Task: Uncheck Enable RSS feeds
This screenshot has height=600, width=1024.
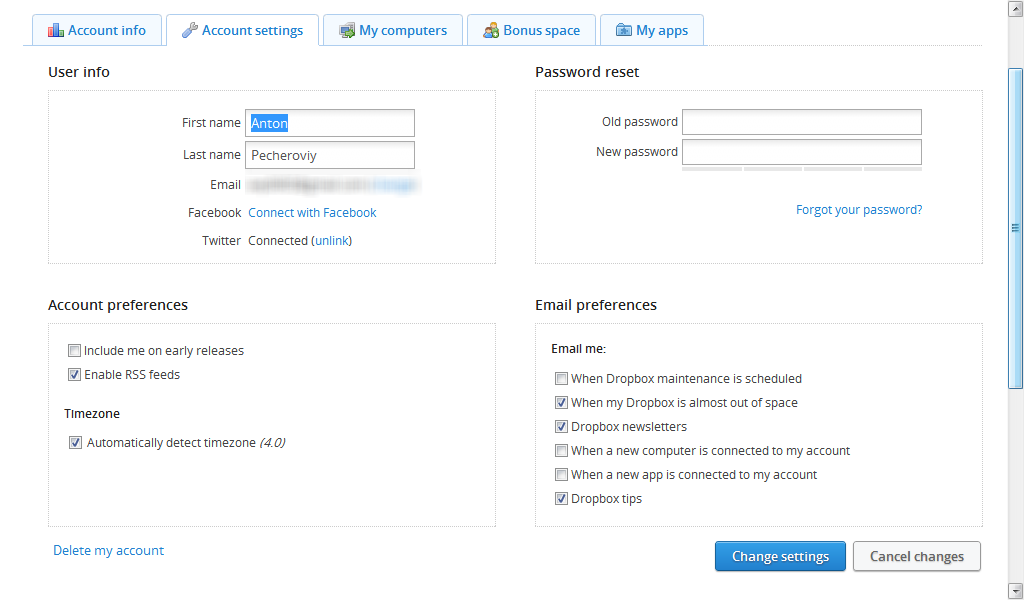Action: coord(74,375)
